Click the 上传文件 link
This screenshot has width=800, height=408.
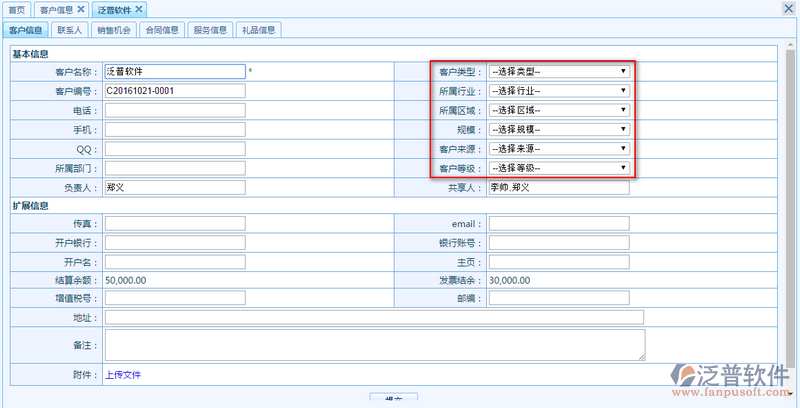(x=123, y=375)
